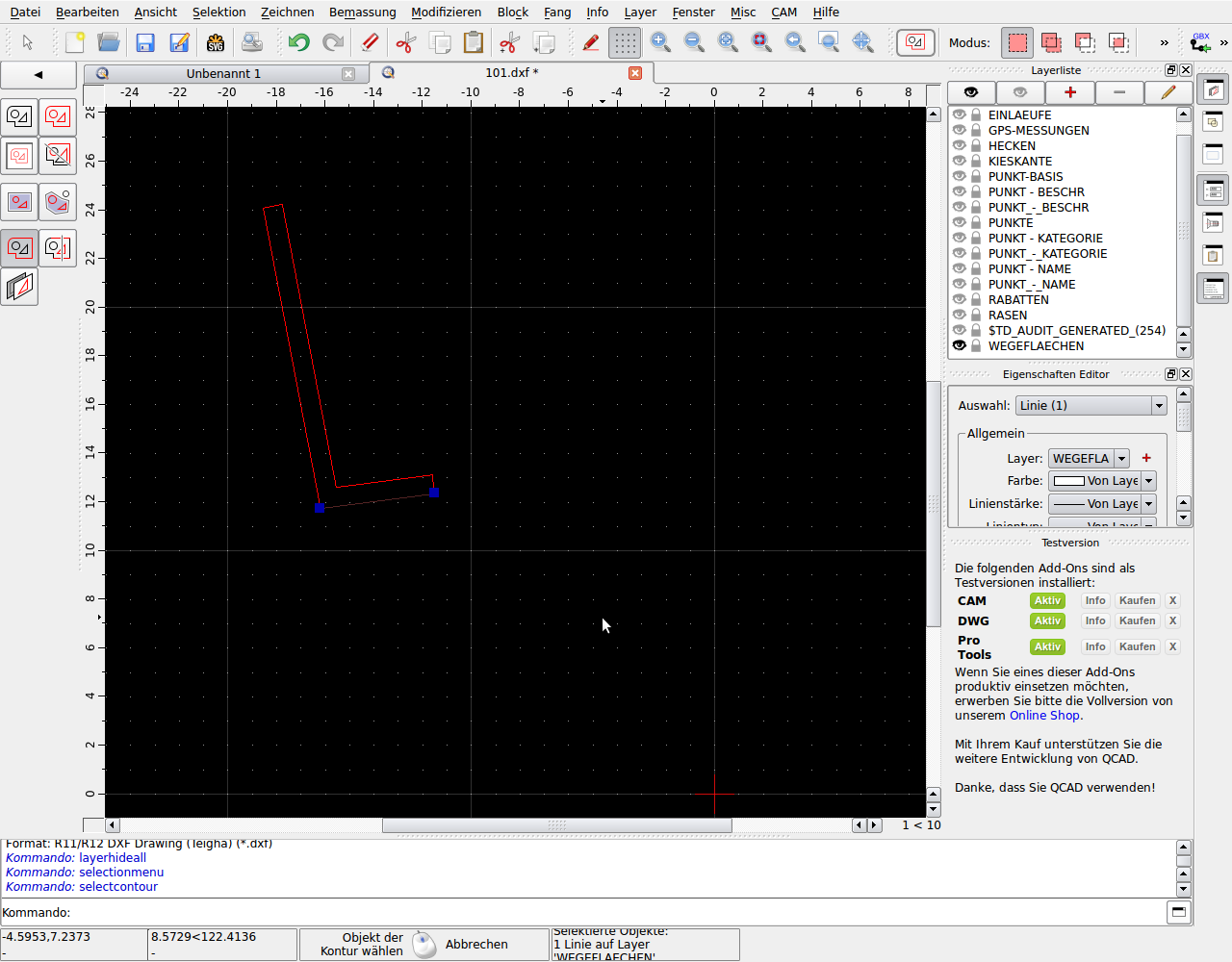Show the hidden RASEN layer
The image size is (1232, 962).
coord(960,316)
